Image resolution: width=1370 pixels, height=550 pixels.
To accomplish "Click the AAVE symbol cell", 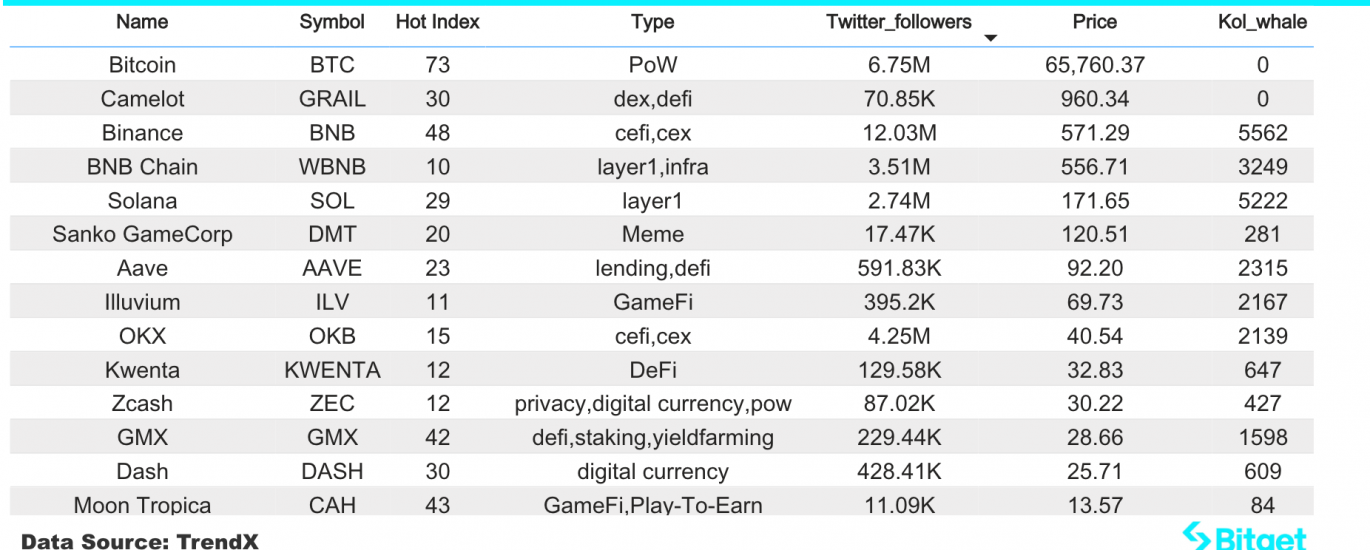I will [332, 269].
